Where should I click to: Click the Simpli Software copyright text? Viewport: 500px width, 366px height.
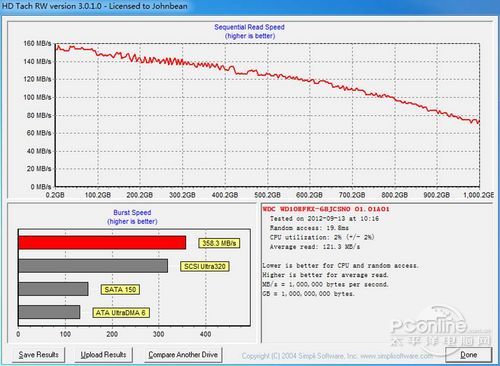(337, 356)
